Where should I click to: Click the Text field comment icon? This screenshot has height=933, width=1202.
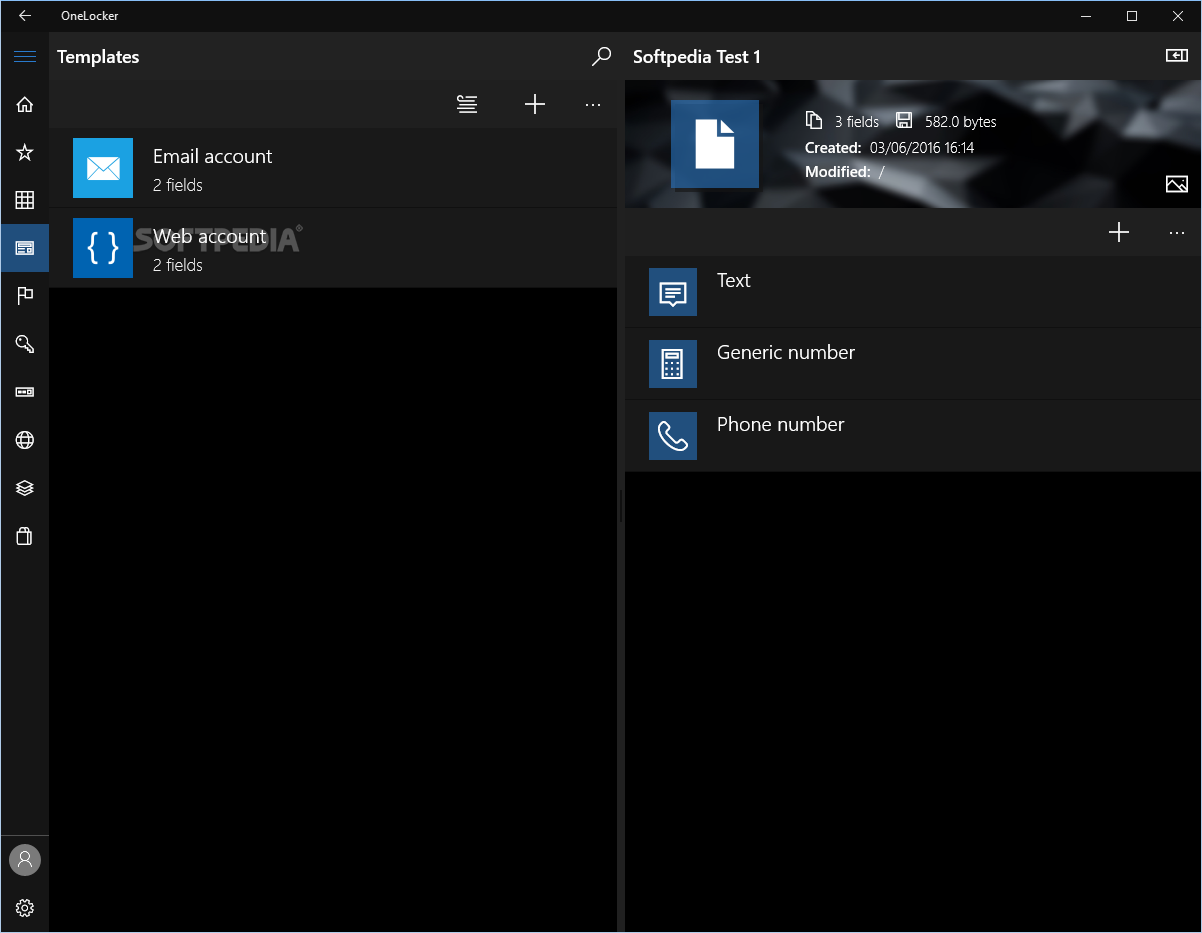673,292
